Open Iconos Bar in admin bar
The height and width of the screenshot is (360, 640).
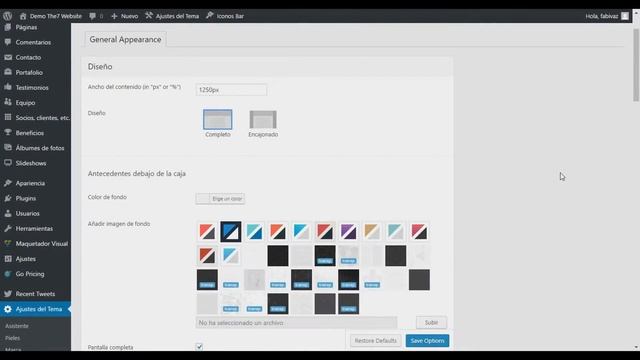[x=225, y=16]
